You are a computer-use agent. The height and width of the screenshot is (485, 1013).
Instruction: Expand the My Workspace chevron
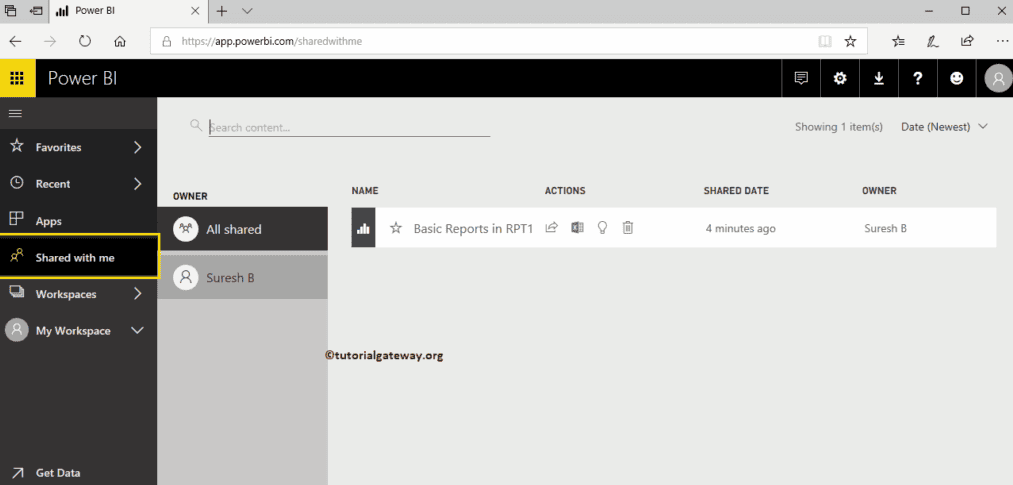click(x=137, y=330)
